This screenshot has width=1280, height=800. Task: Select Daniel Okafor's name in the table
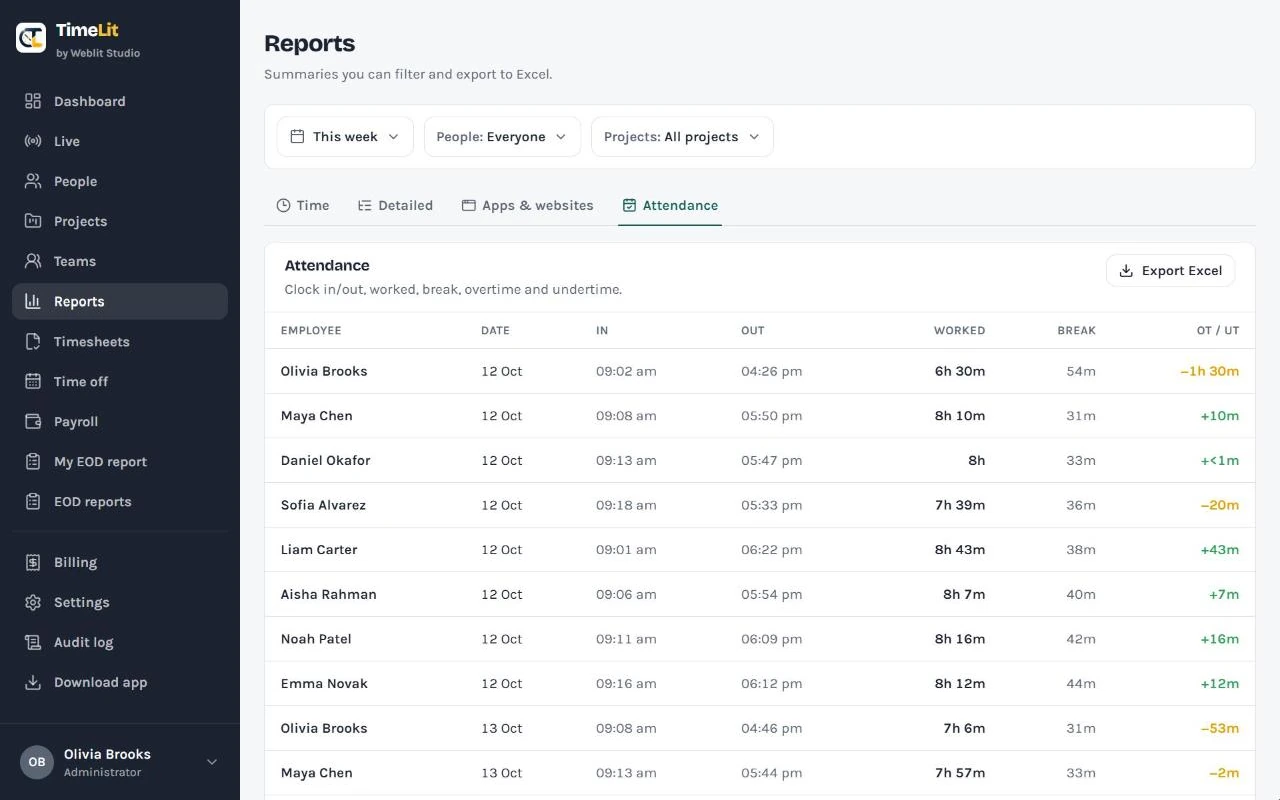[326, 460]
